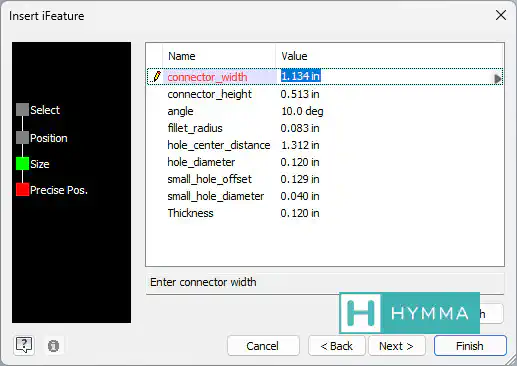Select the connector_height row name
The image size is (517, 366).
pos(209,94)
